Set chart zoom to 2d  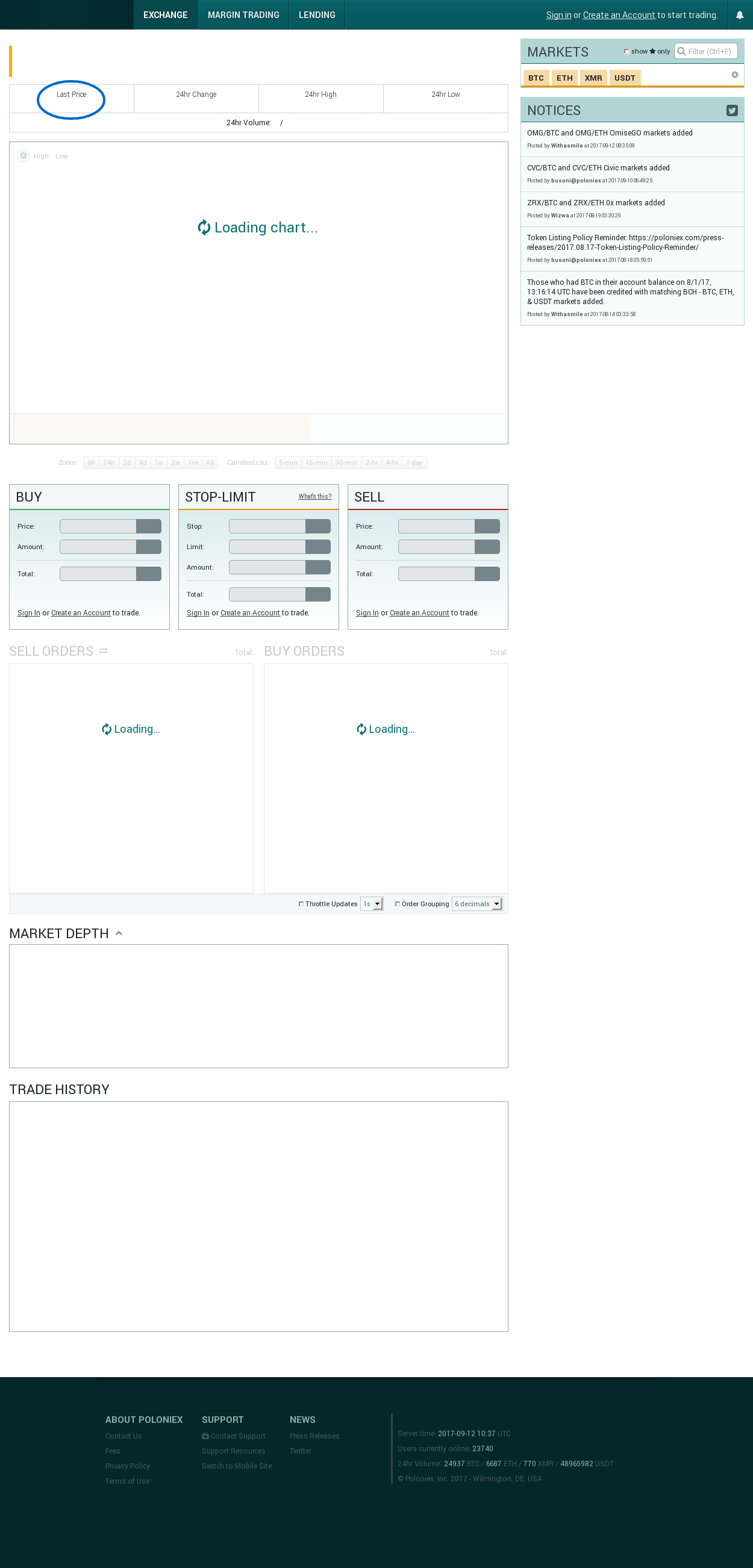(x=127, y=462)
